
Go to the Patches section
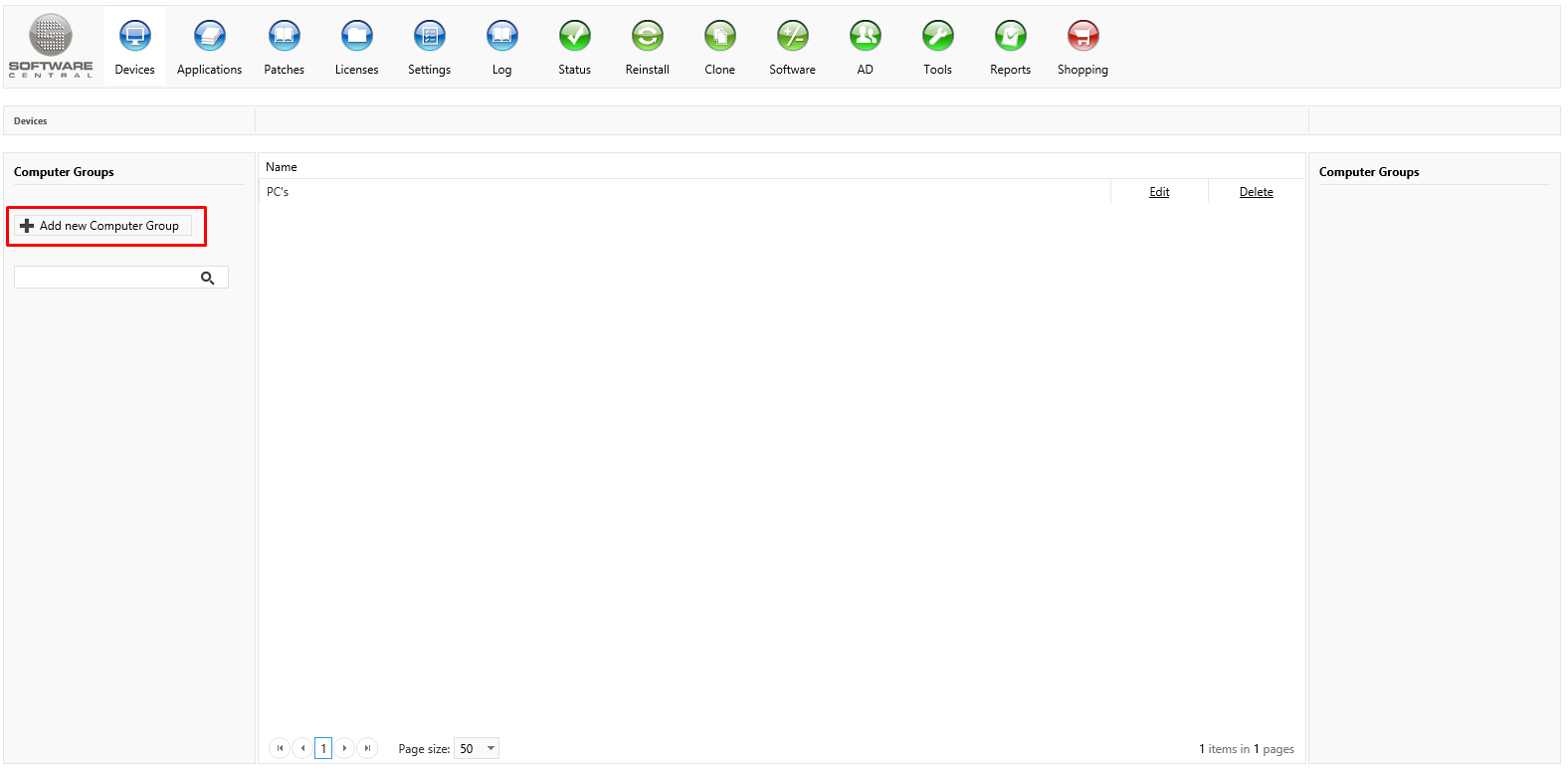click(x=285, y=37)
